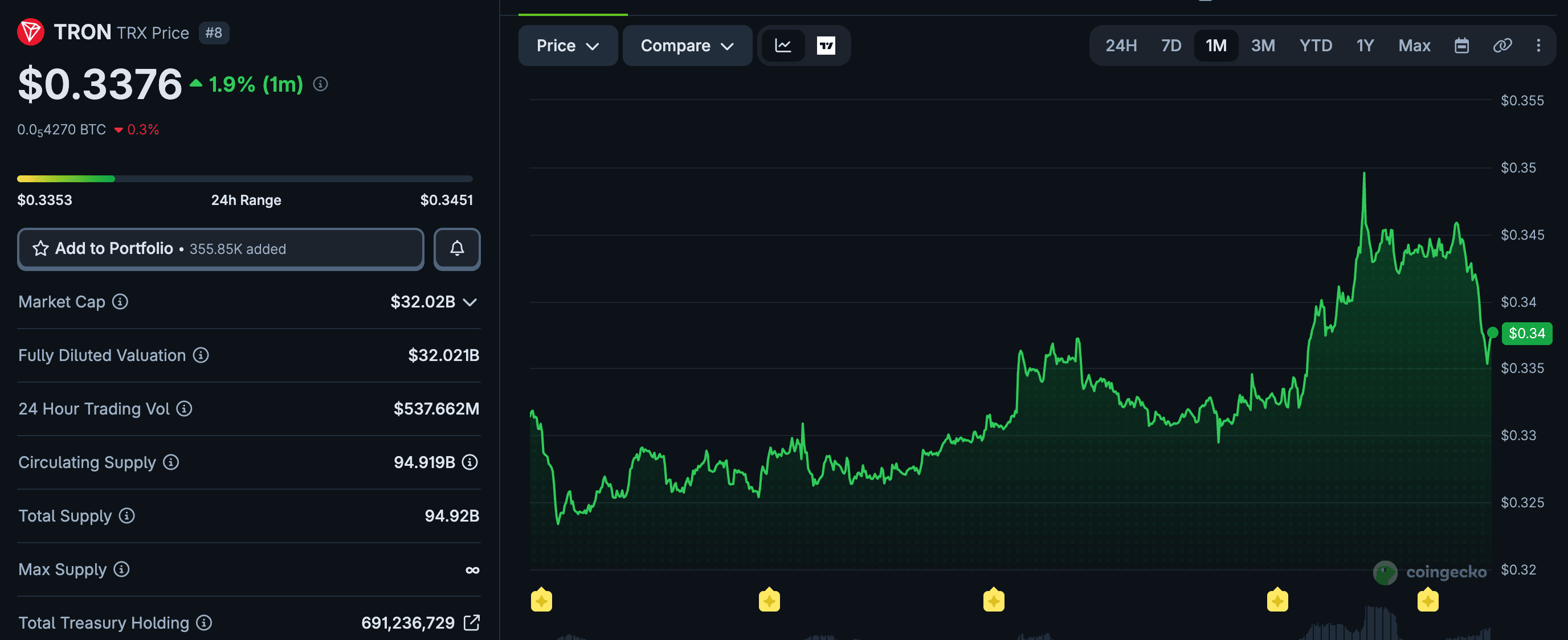1568x640 pixels.
Task: Show Fully Diluted Valuation info icon
Action: [201, 355]
